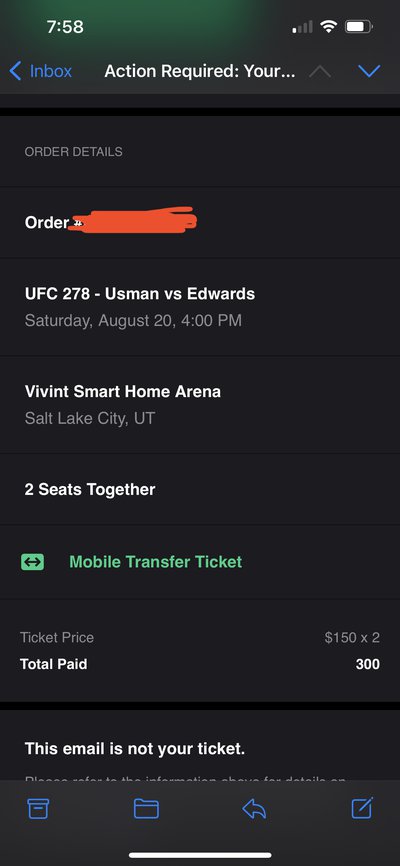
Task: Tap the email subject title
Action: [x=199, y=71]
